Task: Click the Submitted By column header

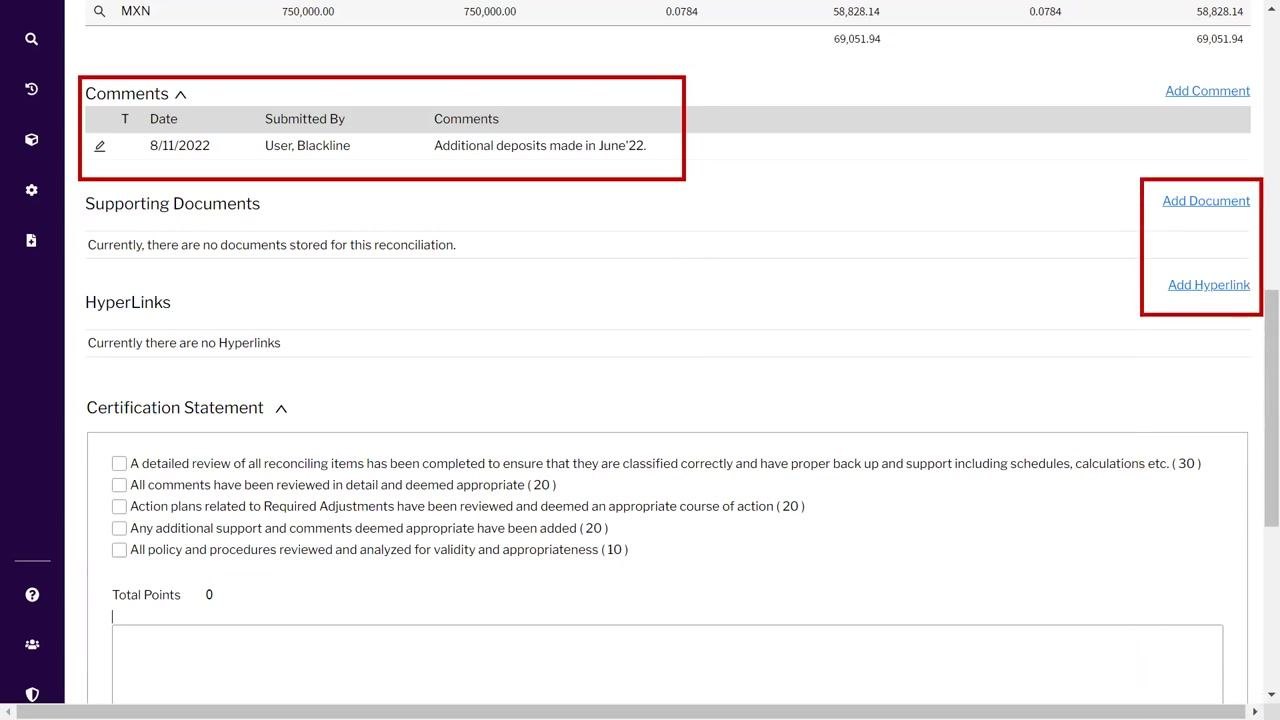Action: pos(305,119)
